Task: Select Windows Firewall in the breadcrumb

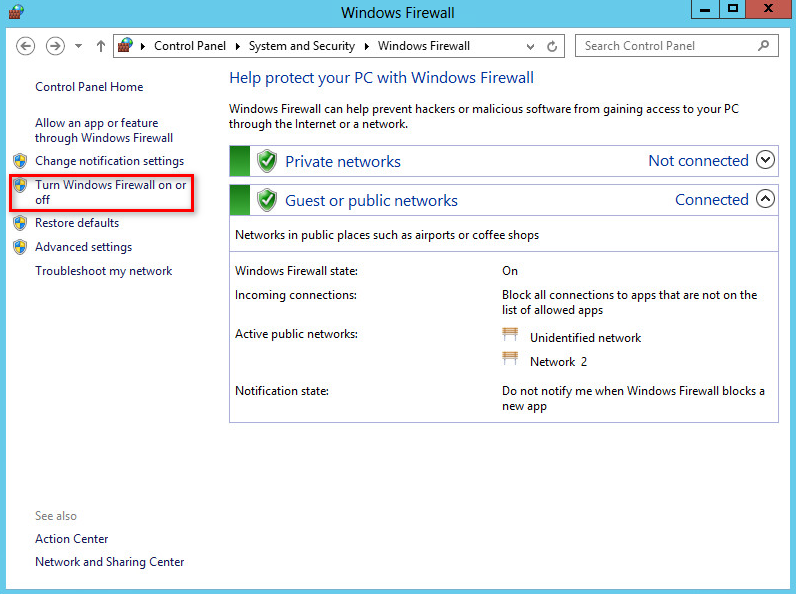Action: coord(423,46)
